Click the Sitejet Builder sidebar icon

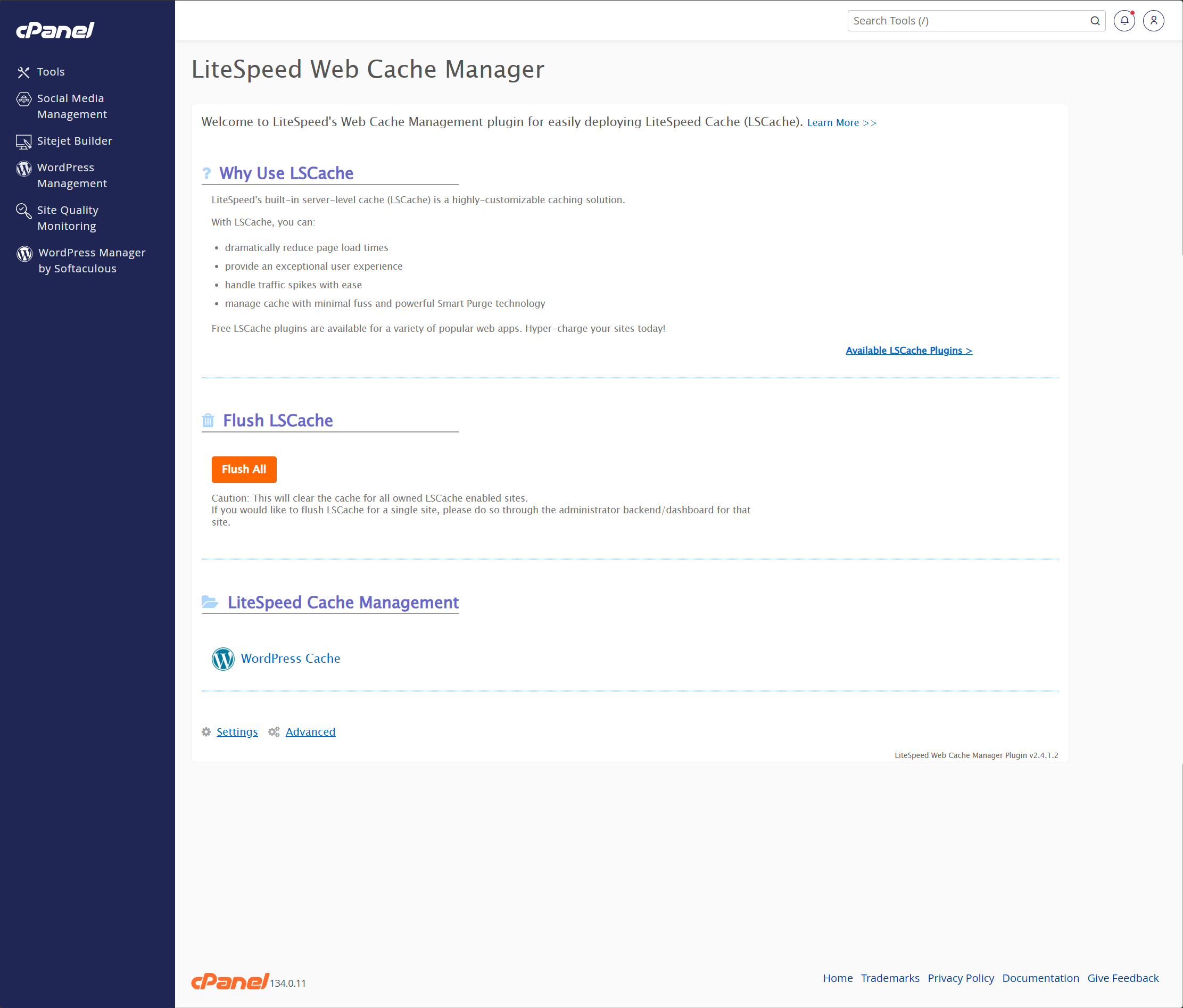tap(23, 141)
